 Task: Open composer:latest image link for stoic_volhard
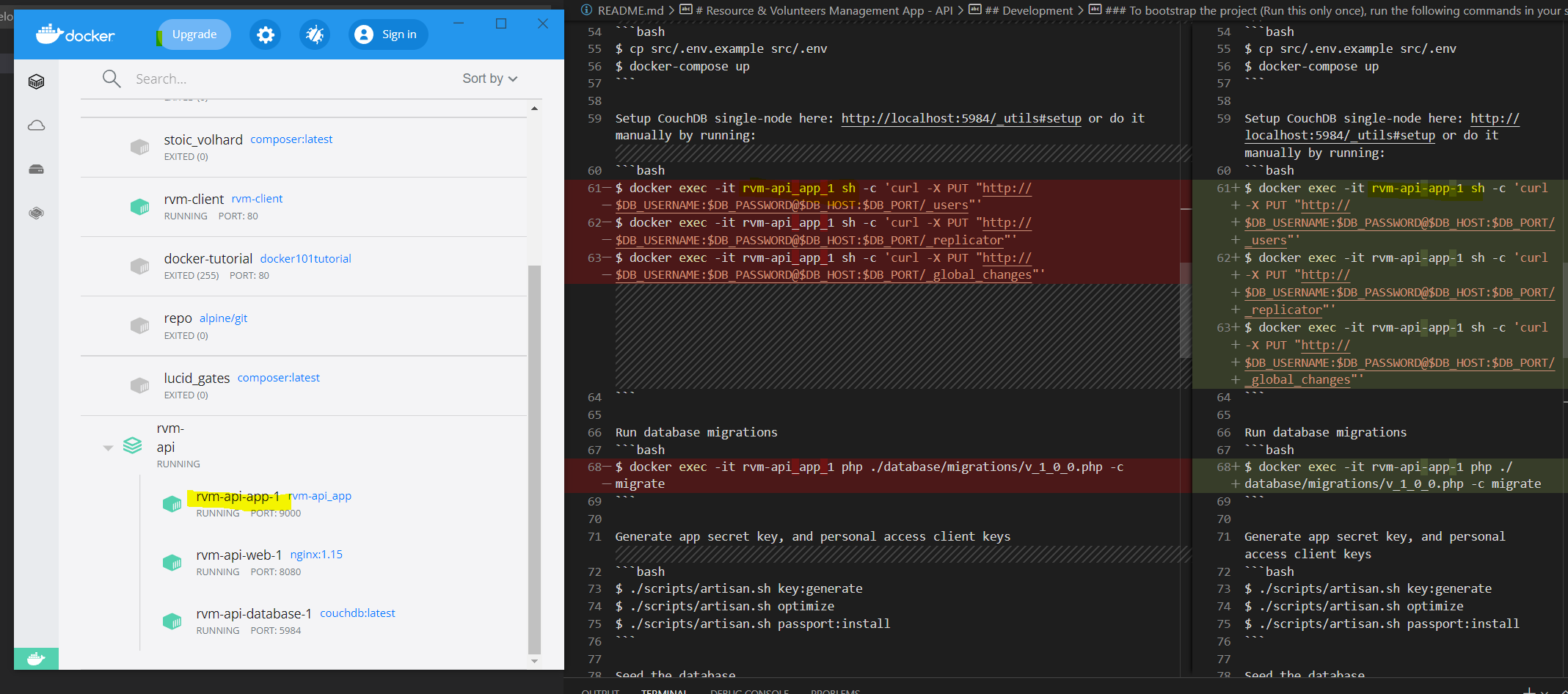(291, 139)
